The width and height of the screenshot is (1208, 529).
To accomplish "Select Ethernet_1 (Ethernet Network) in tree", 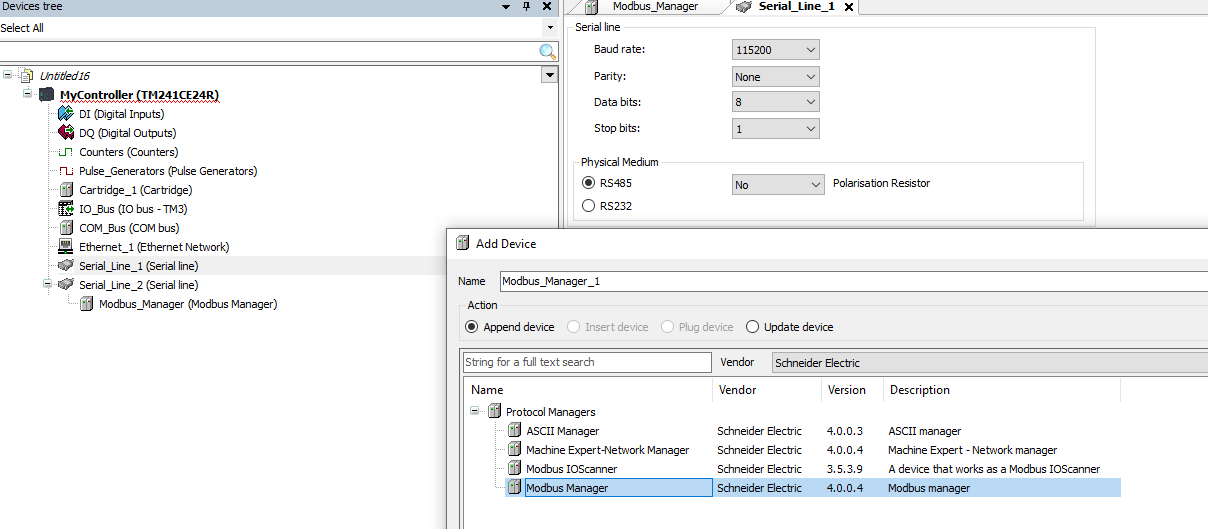I will pyautogui.click(x=154, y=247).
